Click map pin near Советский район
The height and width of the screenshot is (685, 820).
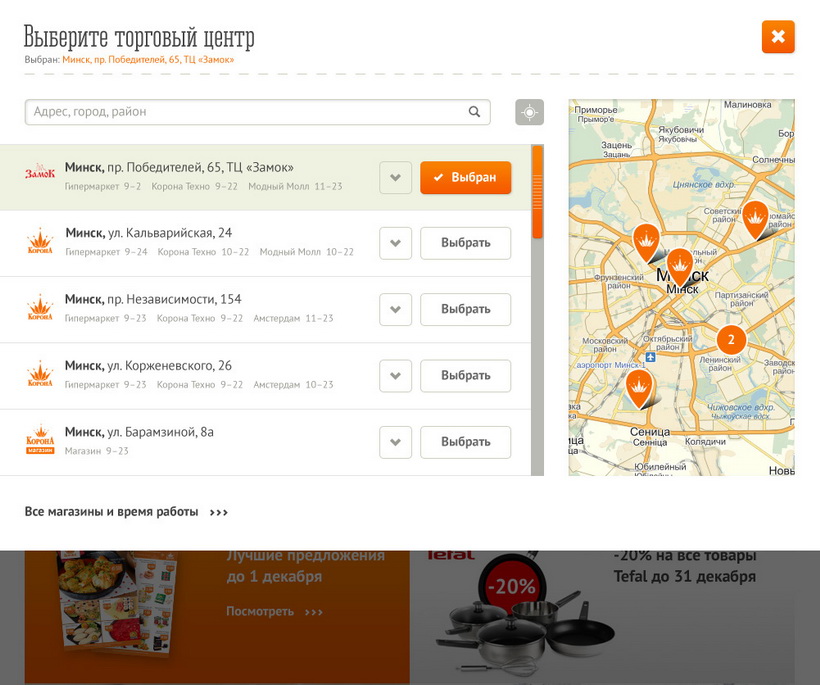tap(755, 219)
